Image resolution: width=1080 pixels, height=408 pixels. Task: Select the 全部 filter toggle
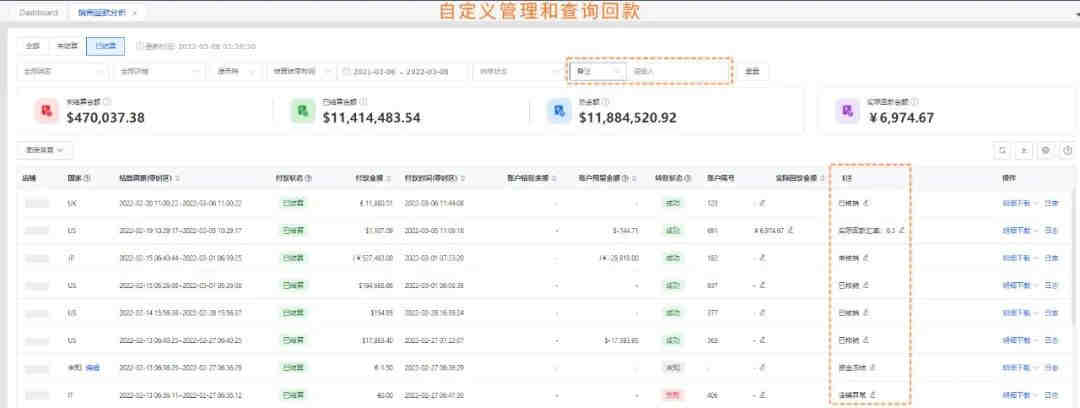[32, 46]
